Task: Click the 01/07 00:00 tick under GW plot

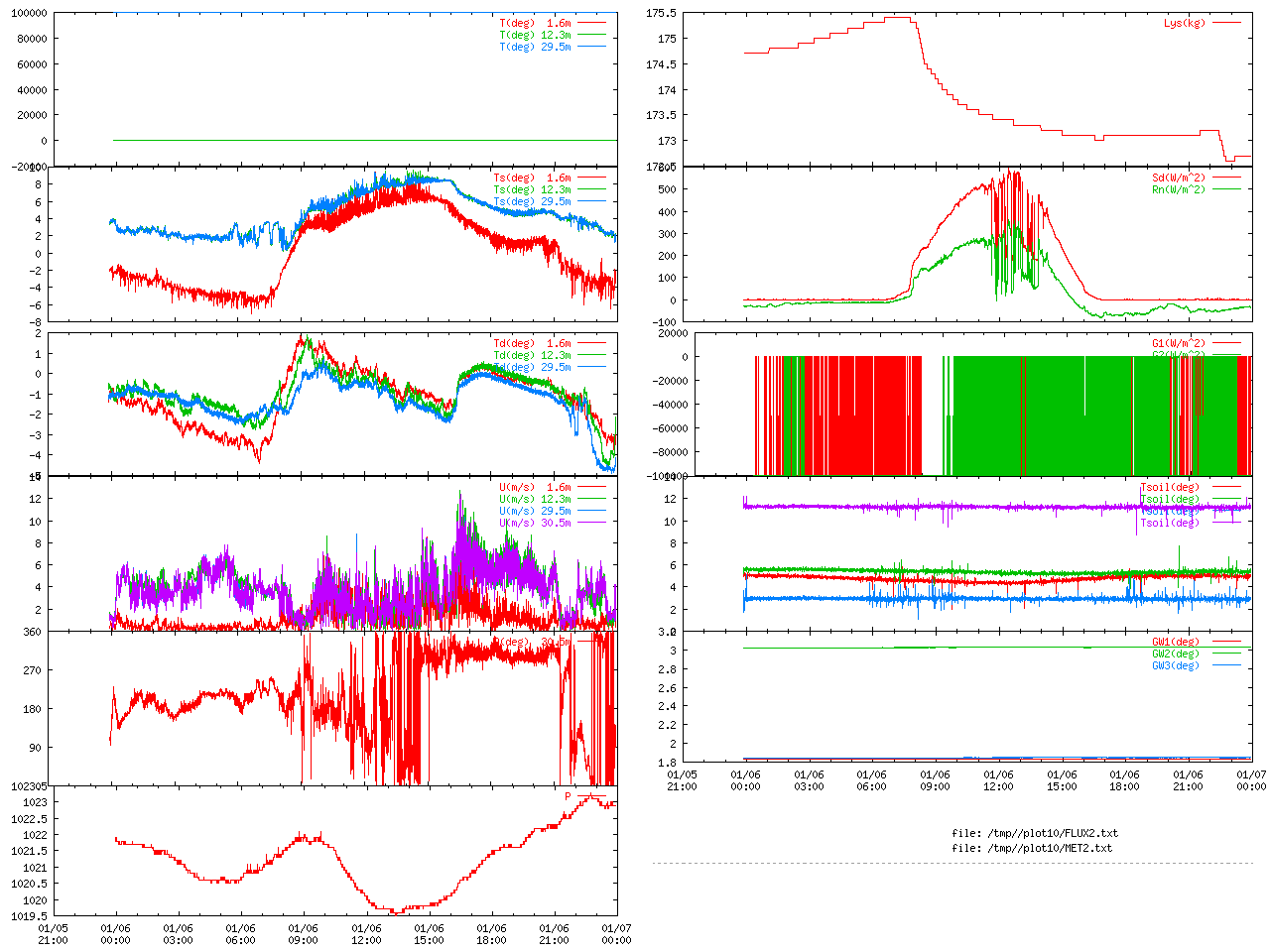Action: [1251, 780]
